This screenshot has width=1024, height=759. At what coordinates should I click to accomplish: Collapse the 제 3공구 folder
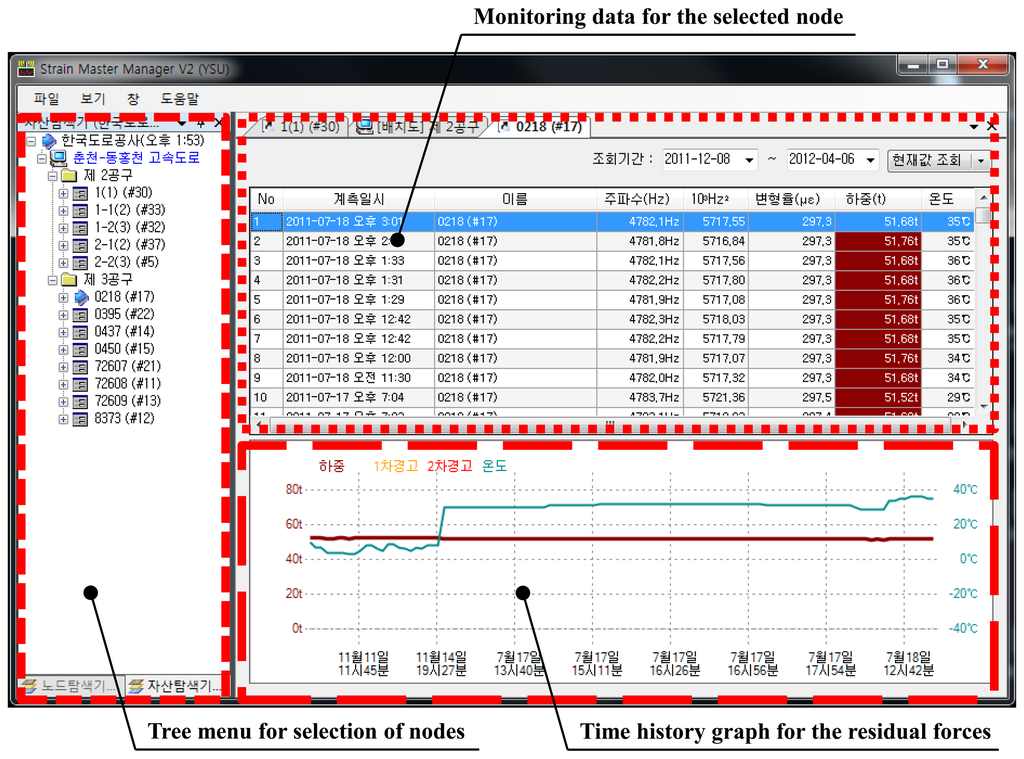[x=52, y=280]
